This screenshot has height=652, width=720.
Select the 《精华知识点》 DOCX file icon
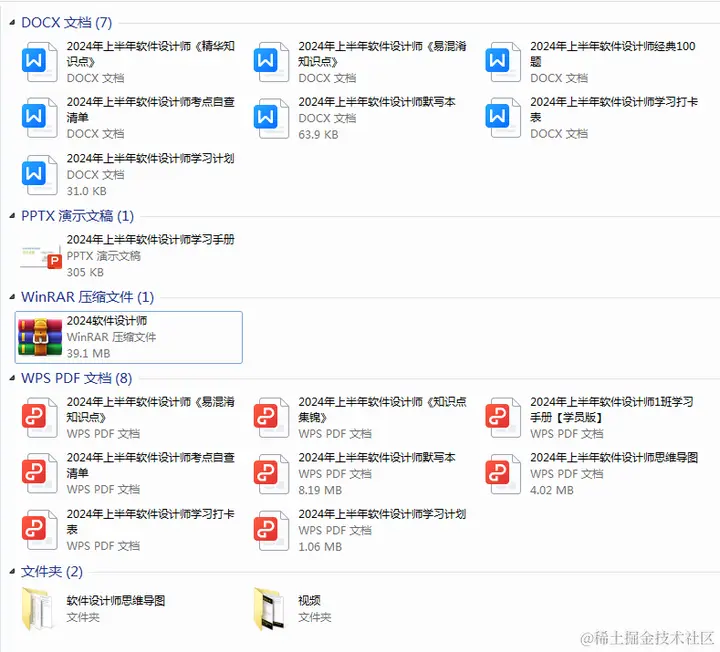(x=39, y=62)
